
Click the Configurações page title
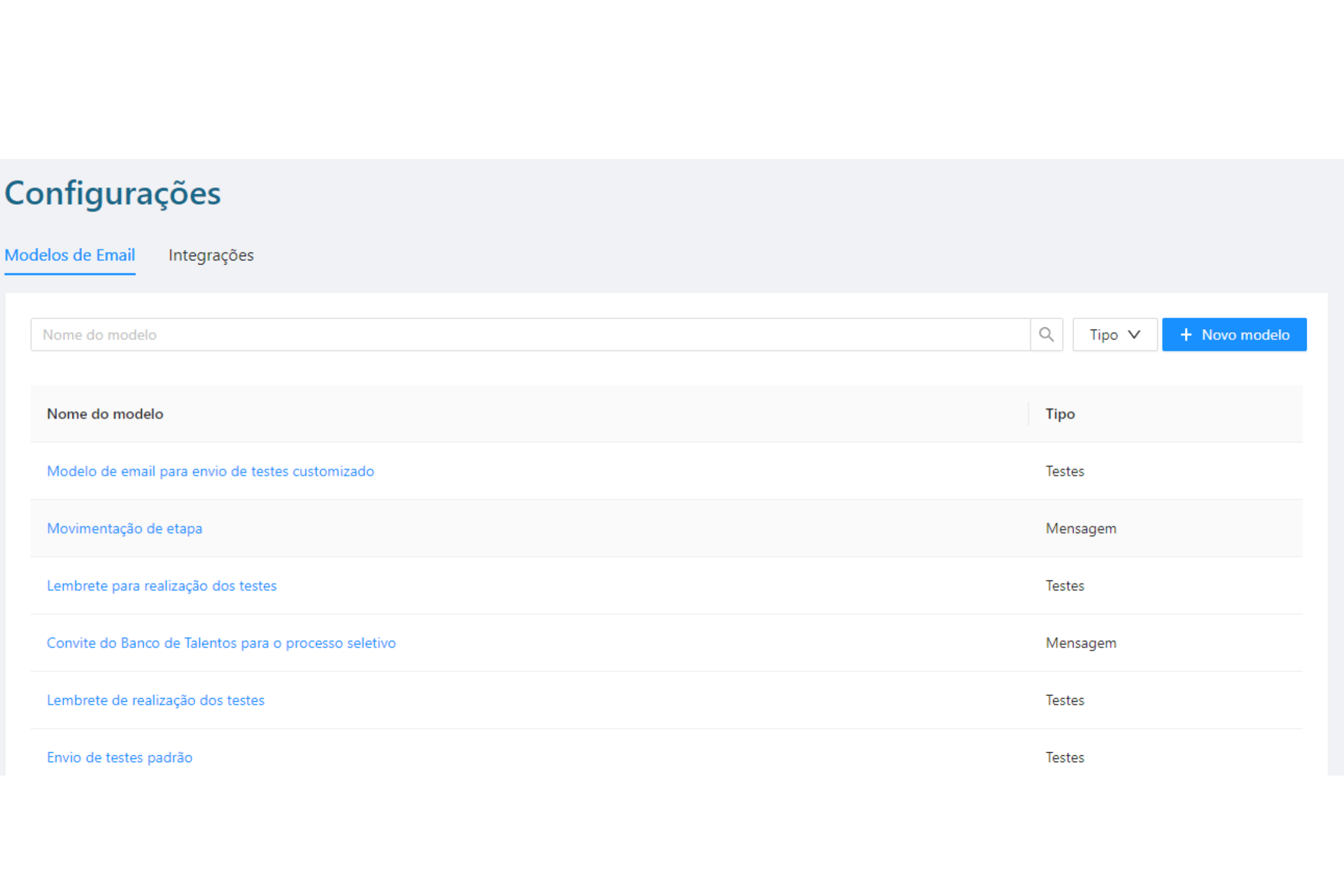[112, 193]
